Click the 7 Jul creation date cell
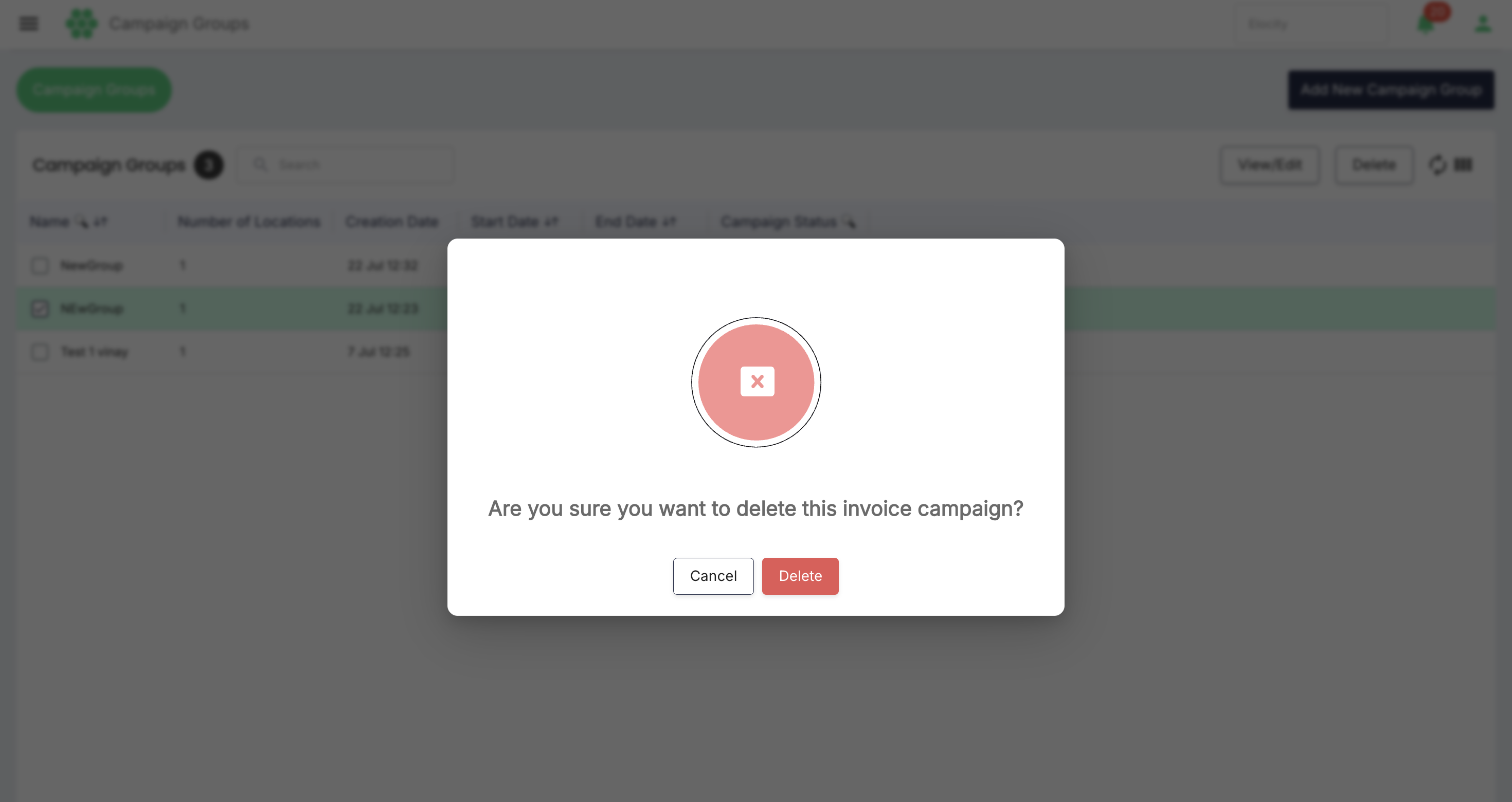Screen dimensions: 1512x802 [379, 352]
